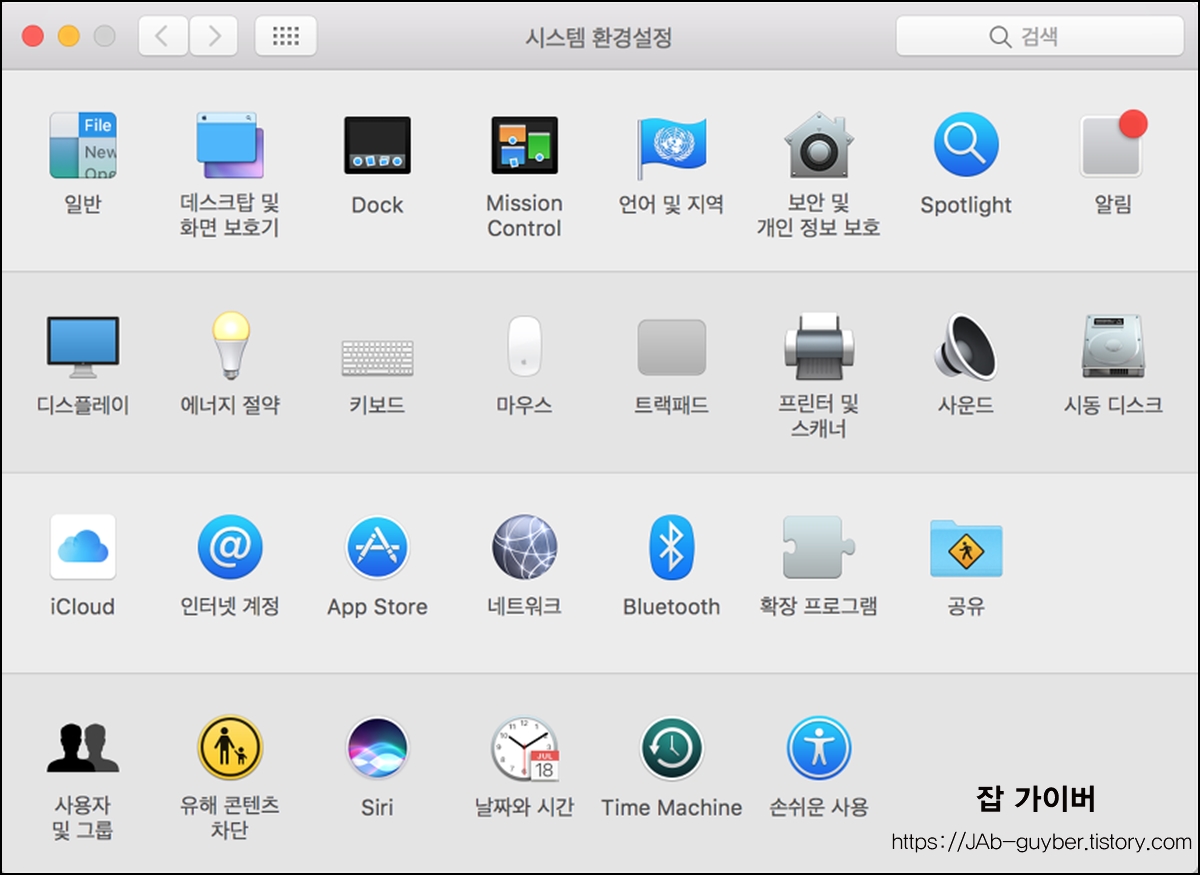Open Siri preferences
1200x875 pixels.
377,748
